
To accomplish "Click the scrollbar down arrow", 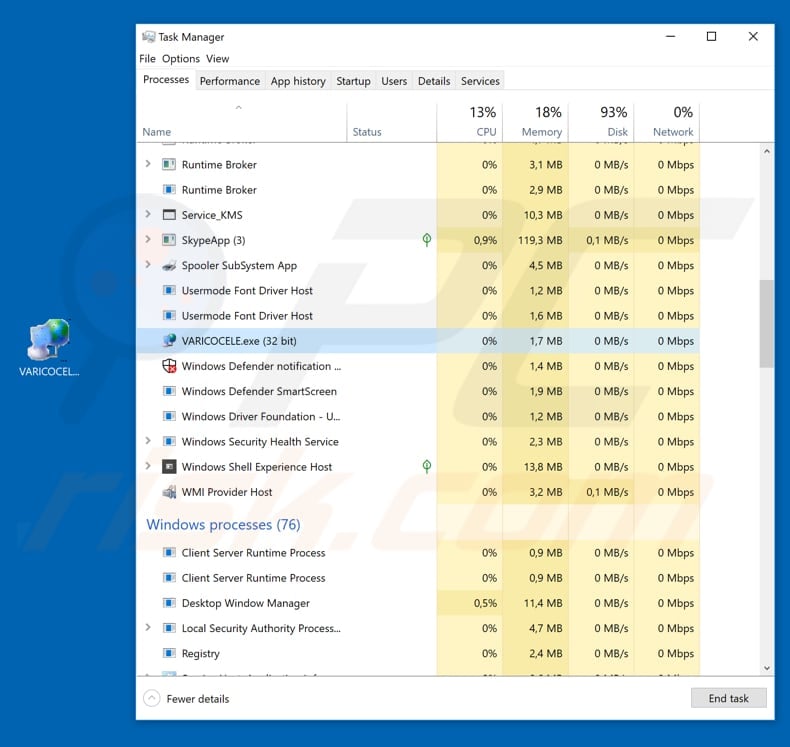I will pos(767,668).
